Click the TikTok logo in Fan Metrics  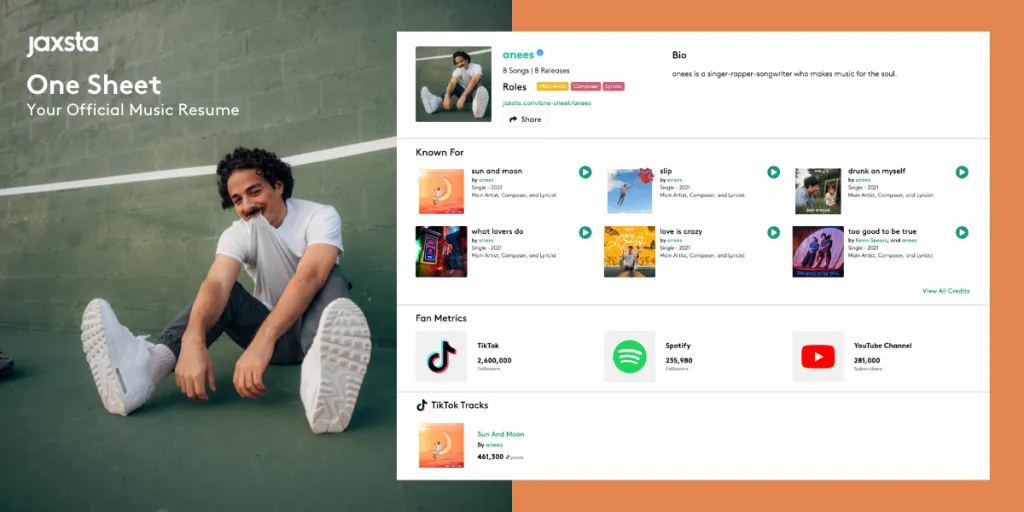tap(441, 356)
